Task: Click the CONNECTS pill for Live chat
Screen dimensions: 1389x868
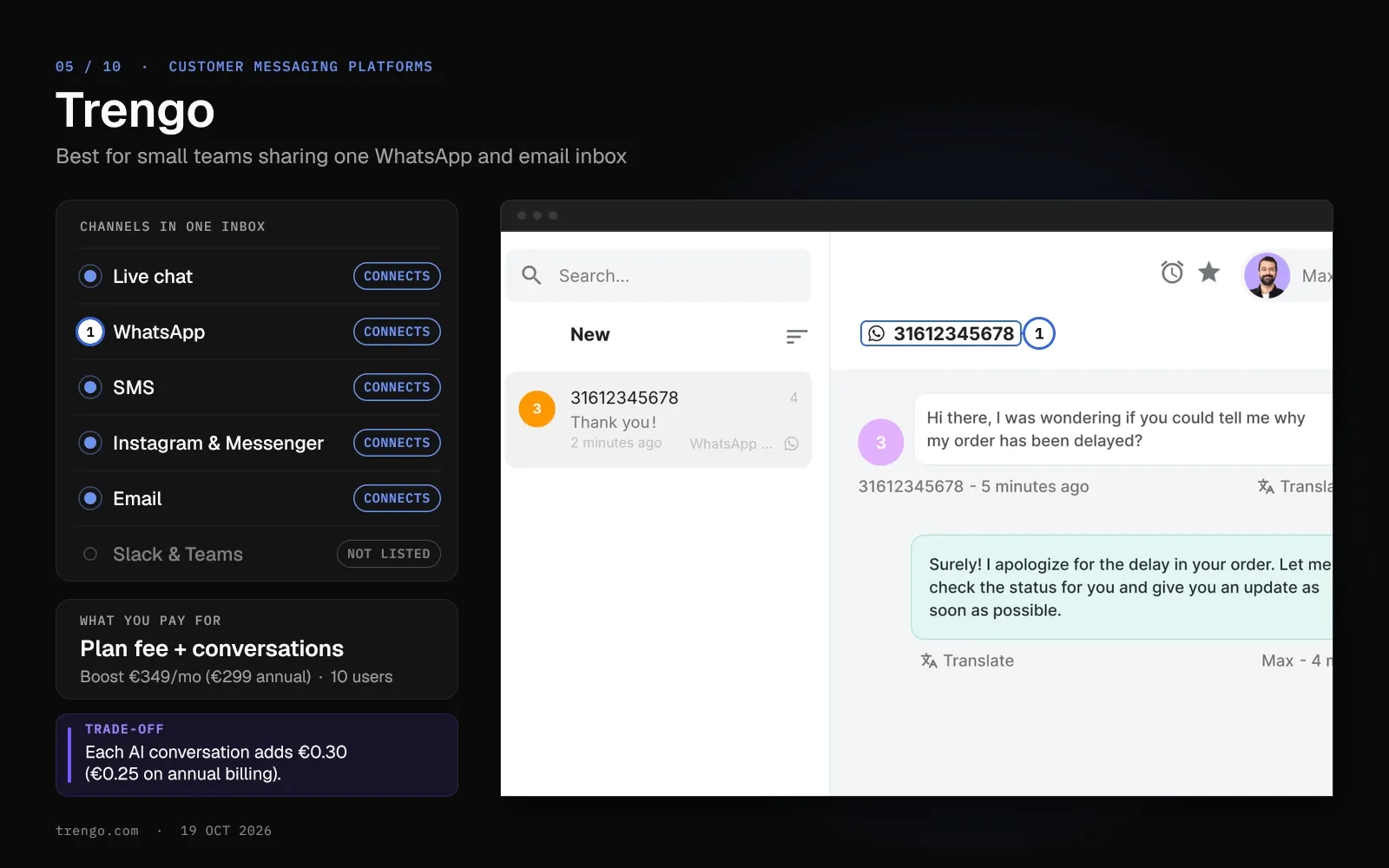Action: coord(397,276)
